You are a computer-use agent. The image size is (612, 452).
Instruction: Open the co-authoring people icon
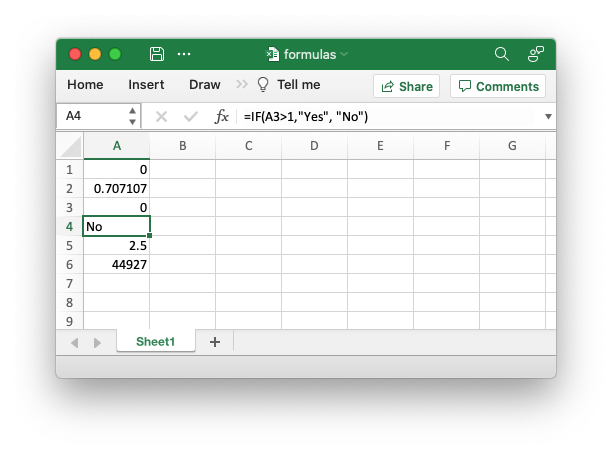[536, 54]
